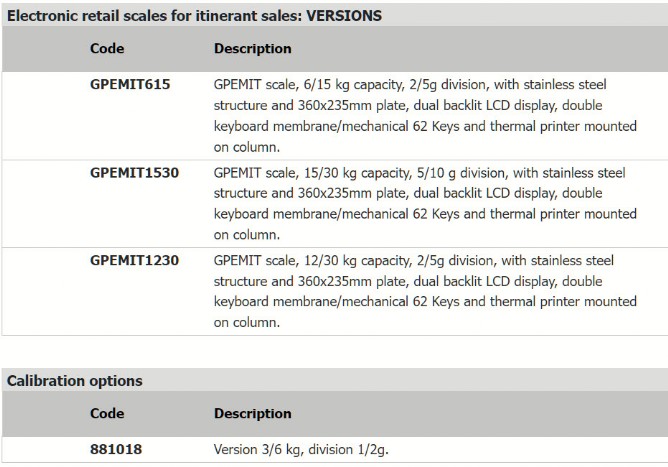
Task: Click the GPEMIT615 table row
Action: click(x=335, y=116)
